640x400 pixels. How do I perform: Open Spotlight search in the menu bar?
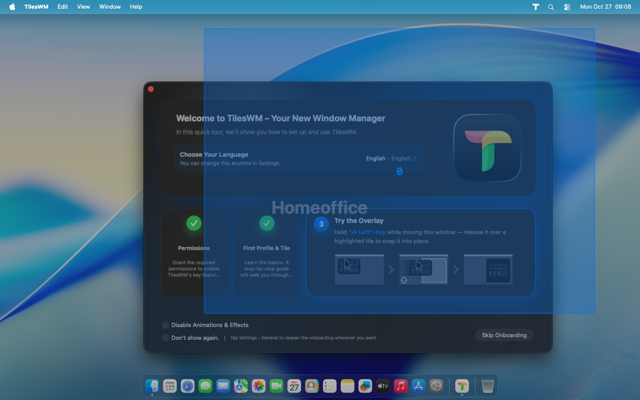coord(551,6)
